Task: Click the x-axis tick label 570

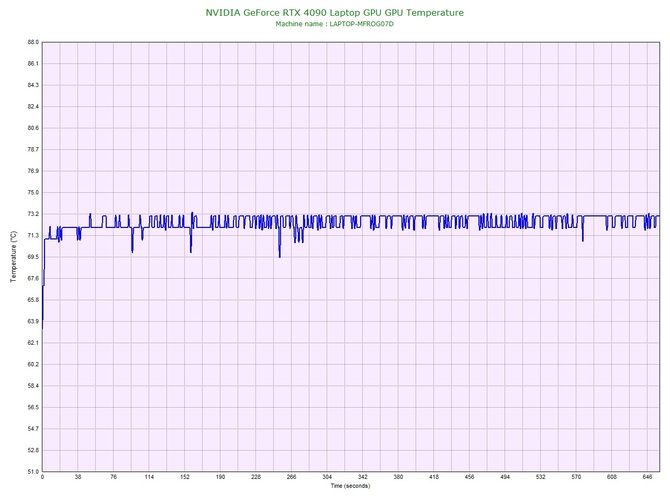Action: (x=576, y=477)
